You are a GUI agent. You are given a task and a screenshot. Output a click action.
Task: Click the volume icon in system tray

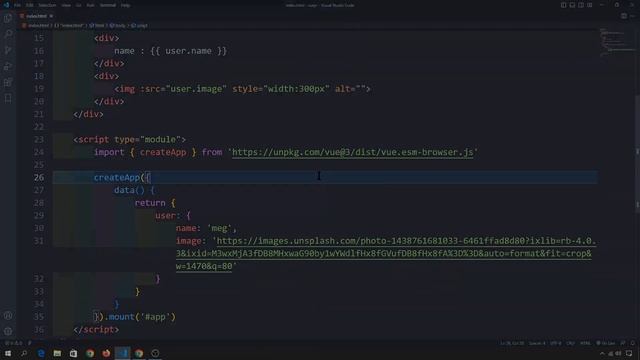(618, 353)
